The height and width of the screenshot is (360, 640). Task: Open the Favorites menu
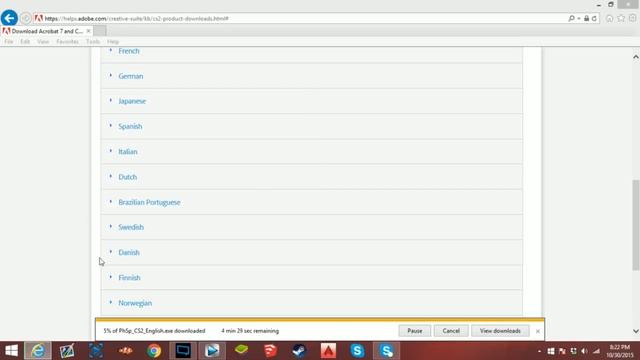67,42
